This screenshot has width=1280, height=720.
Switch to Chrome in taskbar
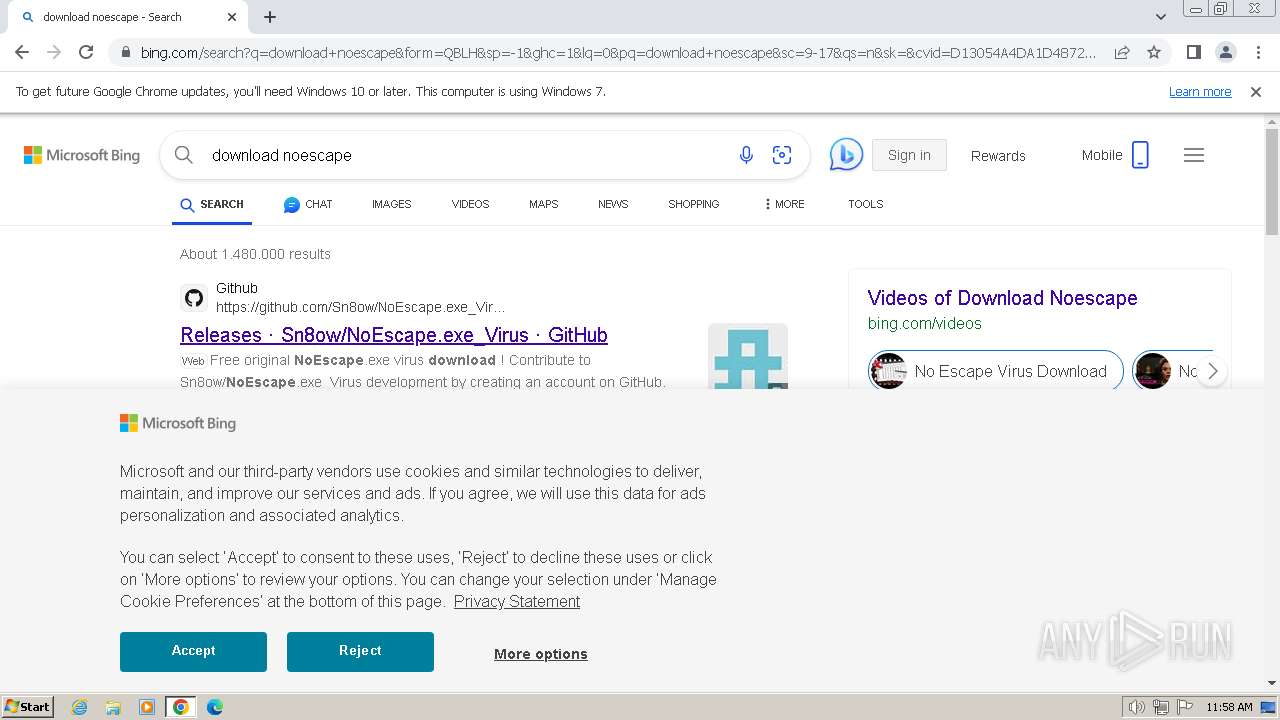(180, 707)
